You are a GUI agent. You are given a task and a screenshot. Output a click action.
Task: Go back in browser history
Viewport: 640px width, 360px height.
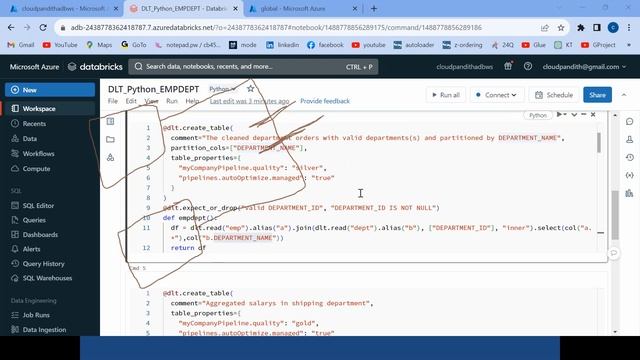click(x=11, y=28)
